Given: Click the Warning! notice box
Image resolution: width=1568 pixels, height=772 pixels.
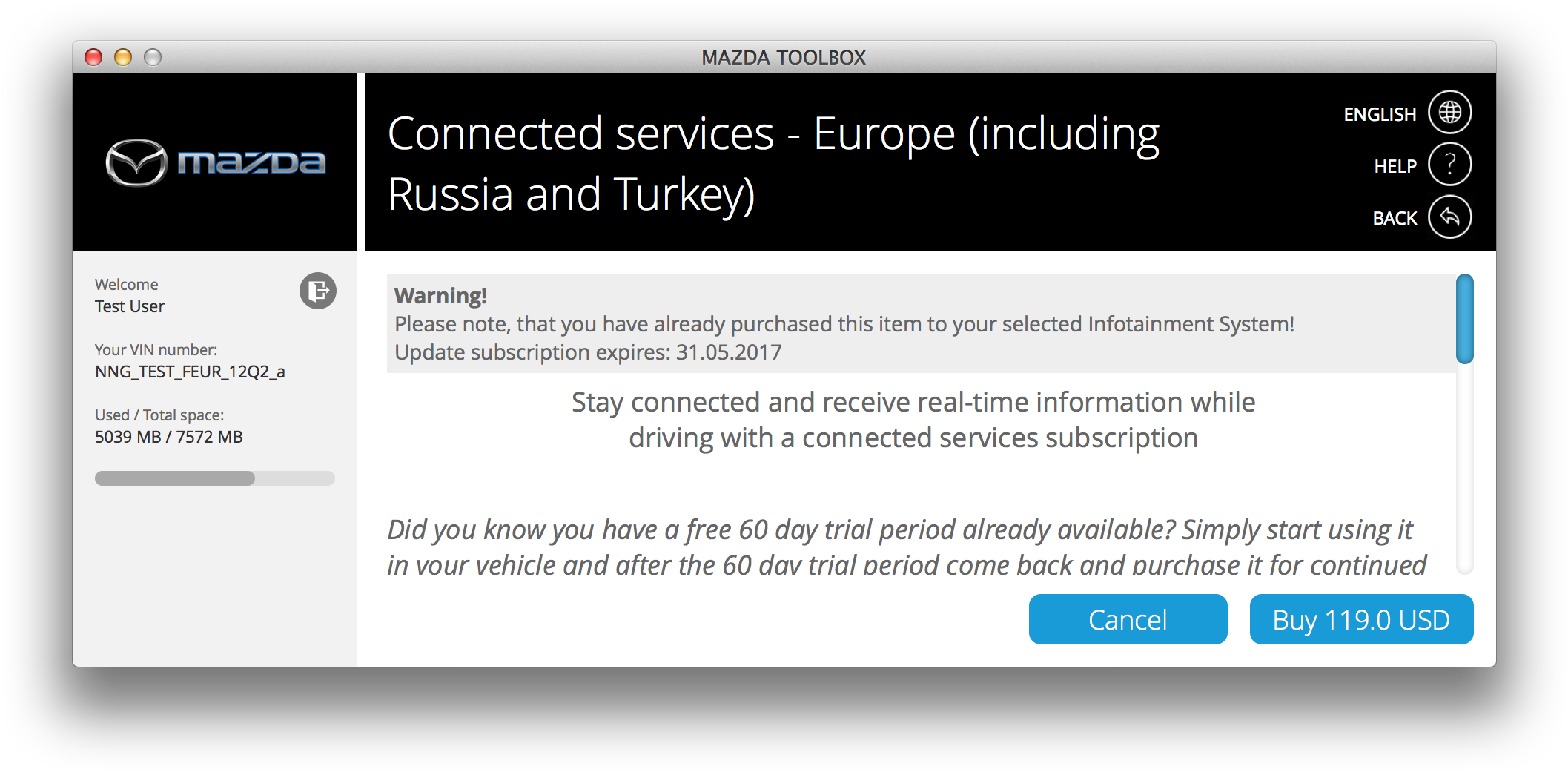Looking at the screenshot, I should point(921,323).
